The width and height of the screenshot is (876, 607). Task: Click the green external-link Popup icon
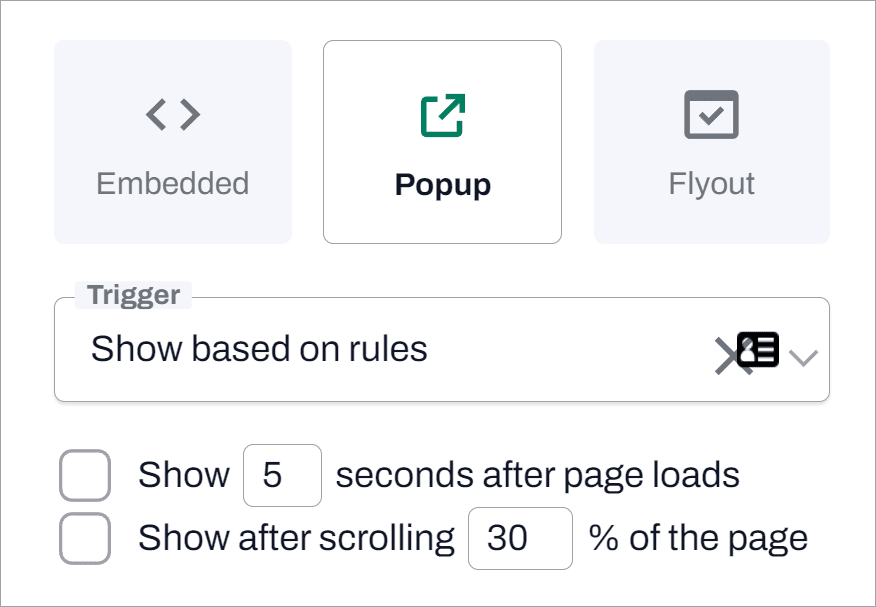coord(442,114)
